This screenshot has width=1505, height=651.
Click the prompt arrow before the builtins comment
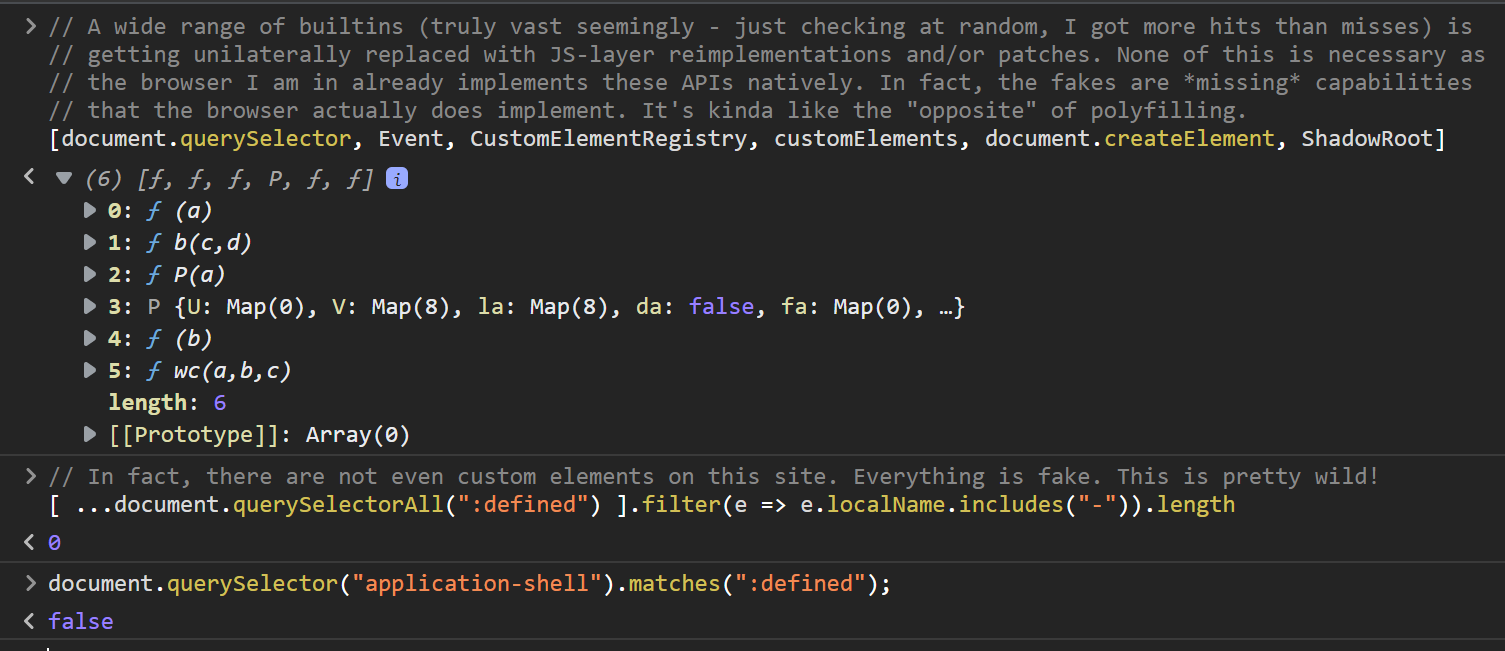30,25
